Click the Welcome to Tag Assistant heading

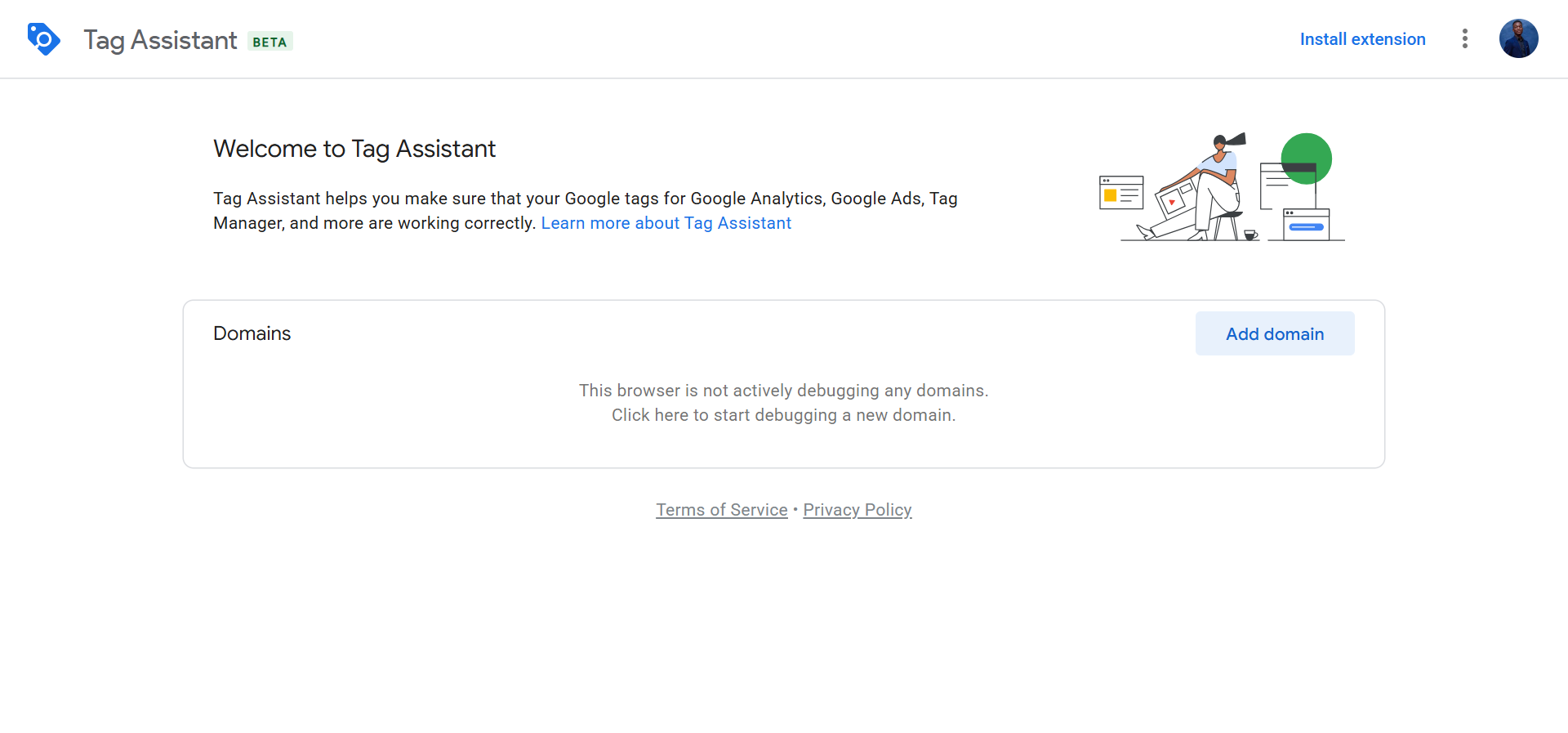tap(354, 149)
